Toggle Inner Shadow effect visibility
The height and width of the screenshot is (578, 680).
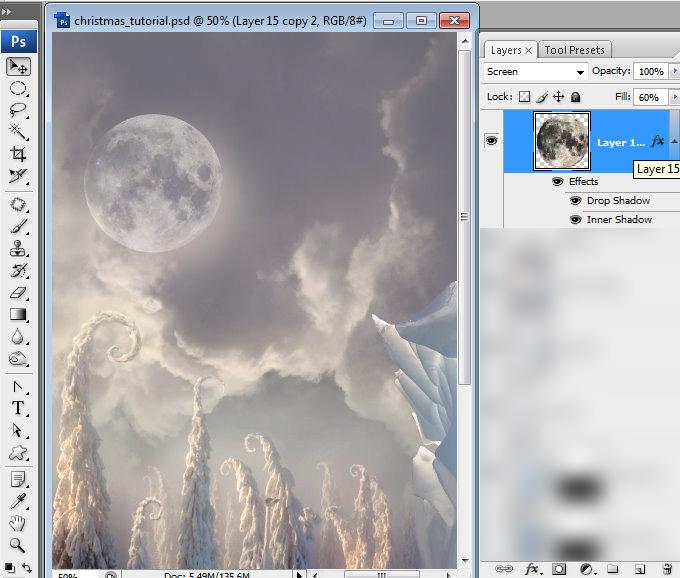point(575,220)
